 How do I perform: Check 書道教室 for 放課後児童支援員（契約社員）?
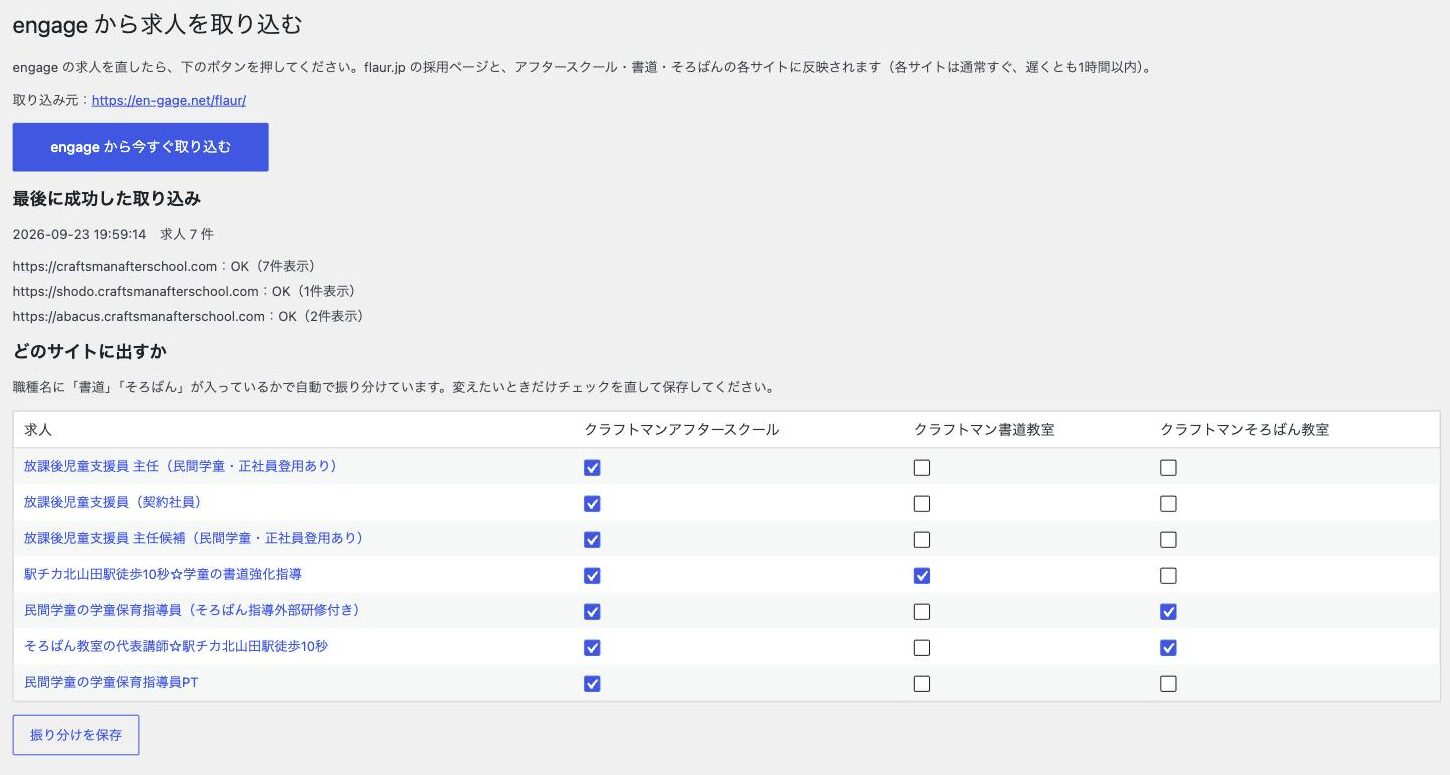[x=922, y=504]
